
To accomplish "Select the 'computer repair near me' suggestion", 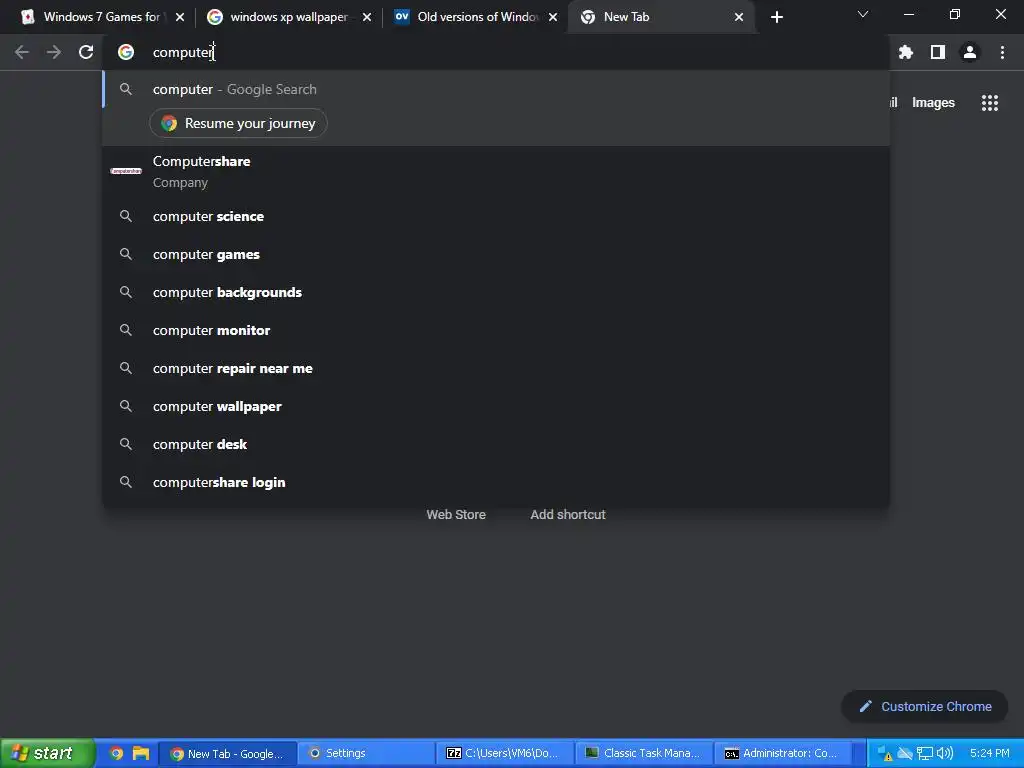I will point(496,368).
